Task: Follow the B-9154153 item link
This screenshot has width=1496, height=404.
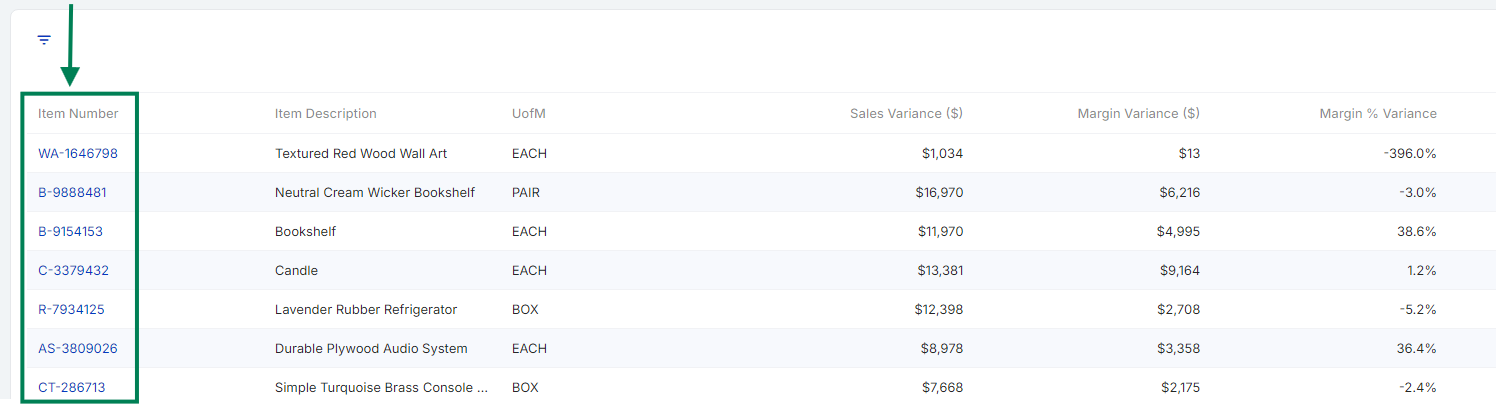Action: coord(70,232)
